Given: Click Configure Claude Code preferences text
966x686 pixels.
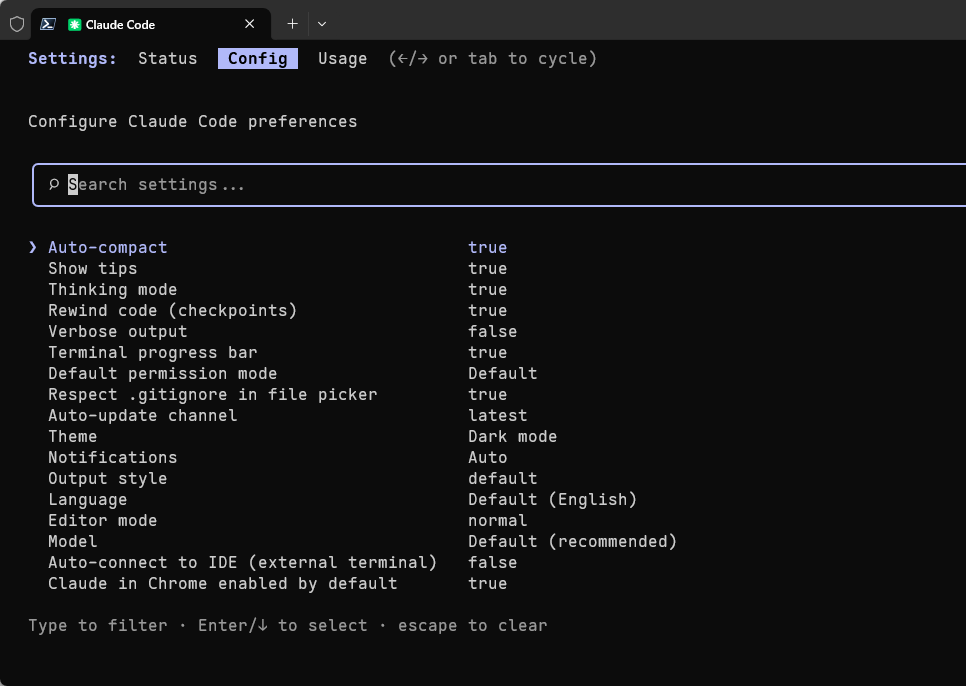Looking at the screenshot, I should tap(193, 121).
